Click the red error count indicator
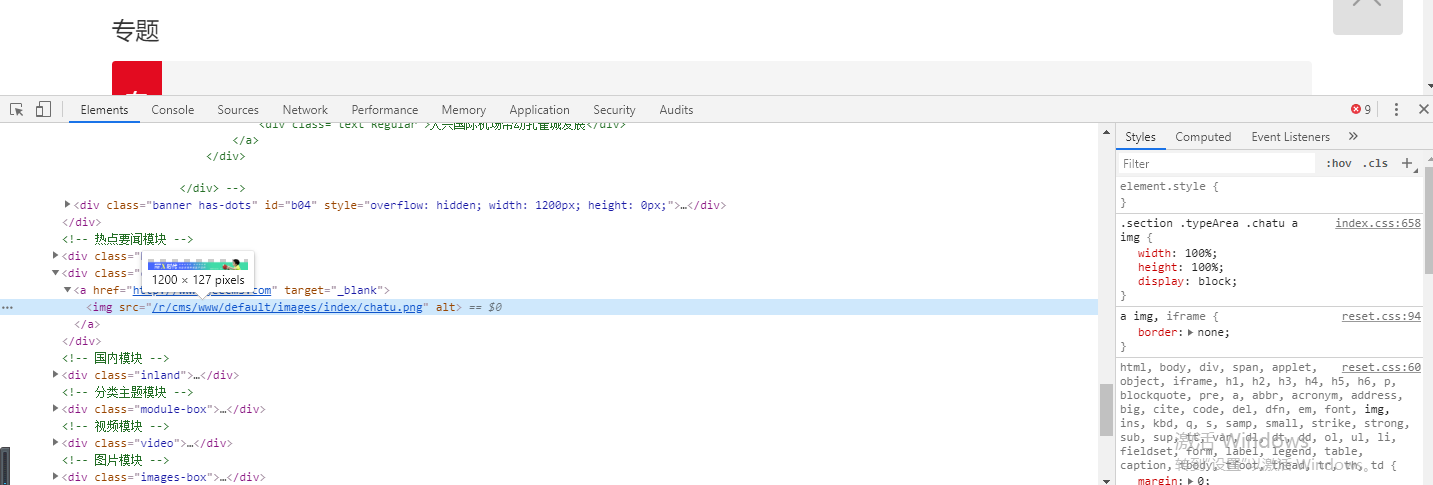Image resolution: width=1433 pixels, height=485 pixels. [1361, 110]
